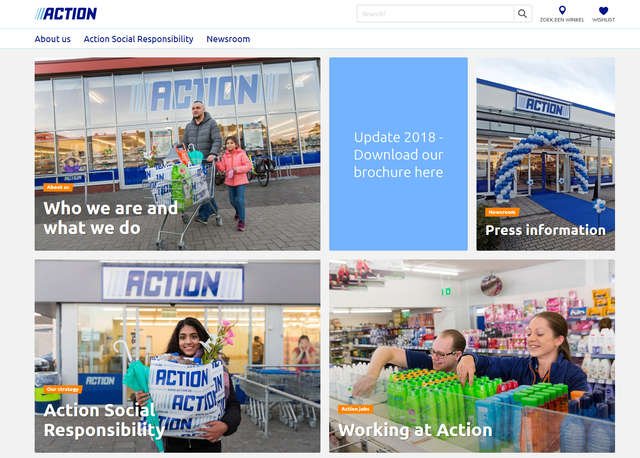The width and height of the screenshot is (640, 458).
Task: Open the 'Press information' tile
Action: pyautogui.click(x=545, y=154)
